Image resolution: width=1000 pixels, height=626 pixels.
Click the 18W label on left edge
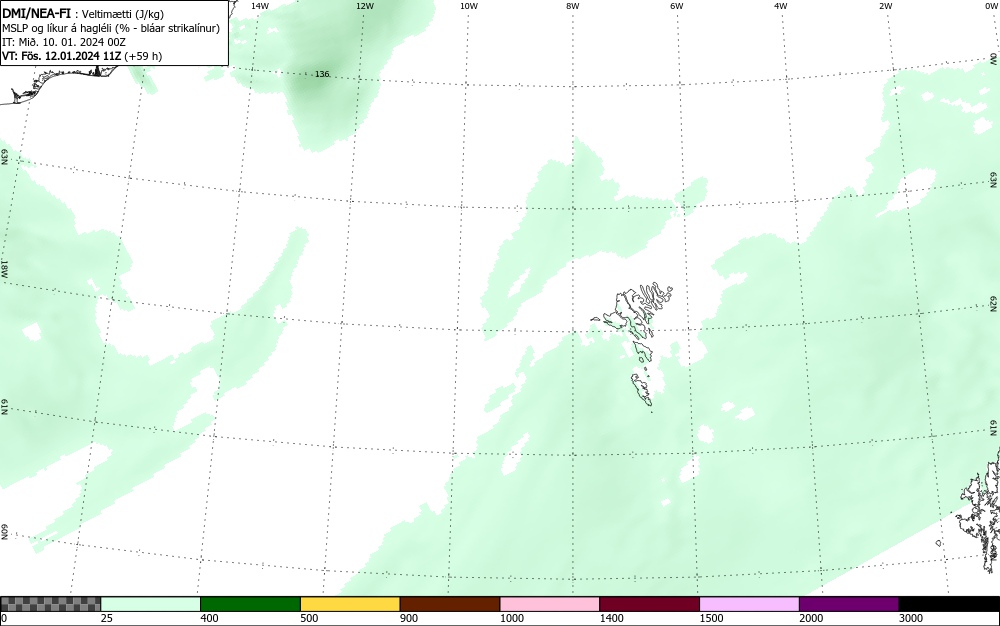[x=4, y=268]
